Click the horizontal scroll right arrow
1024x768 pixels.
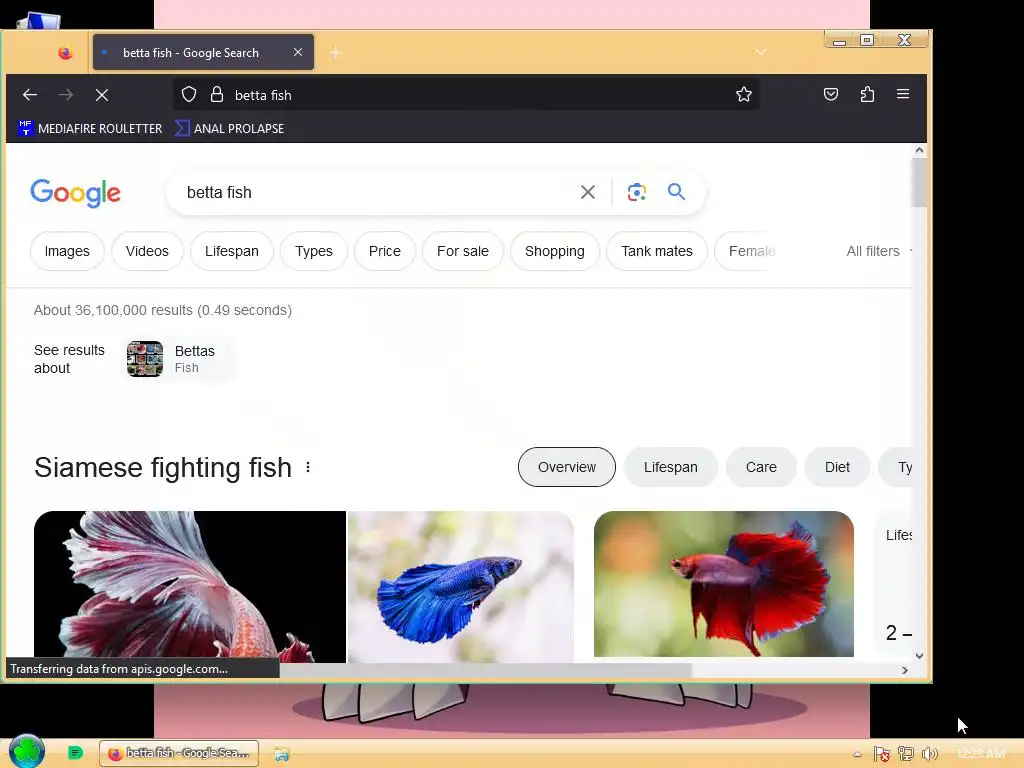904,670
